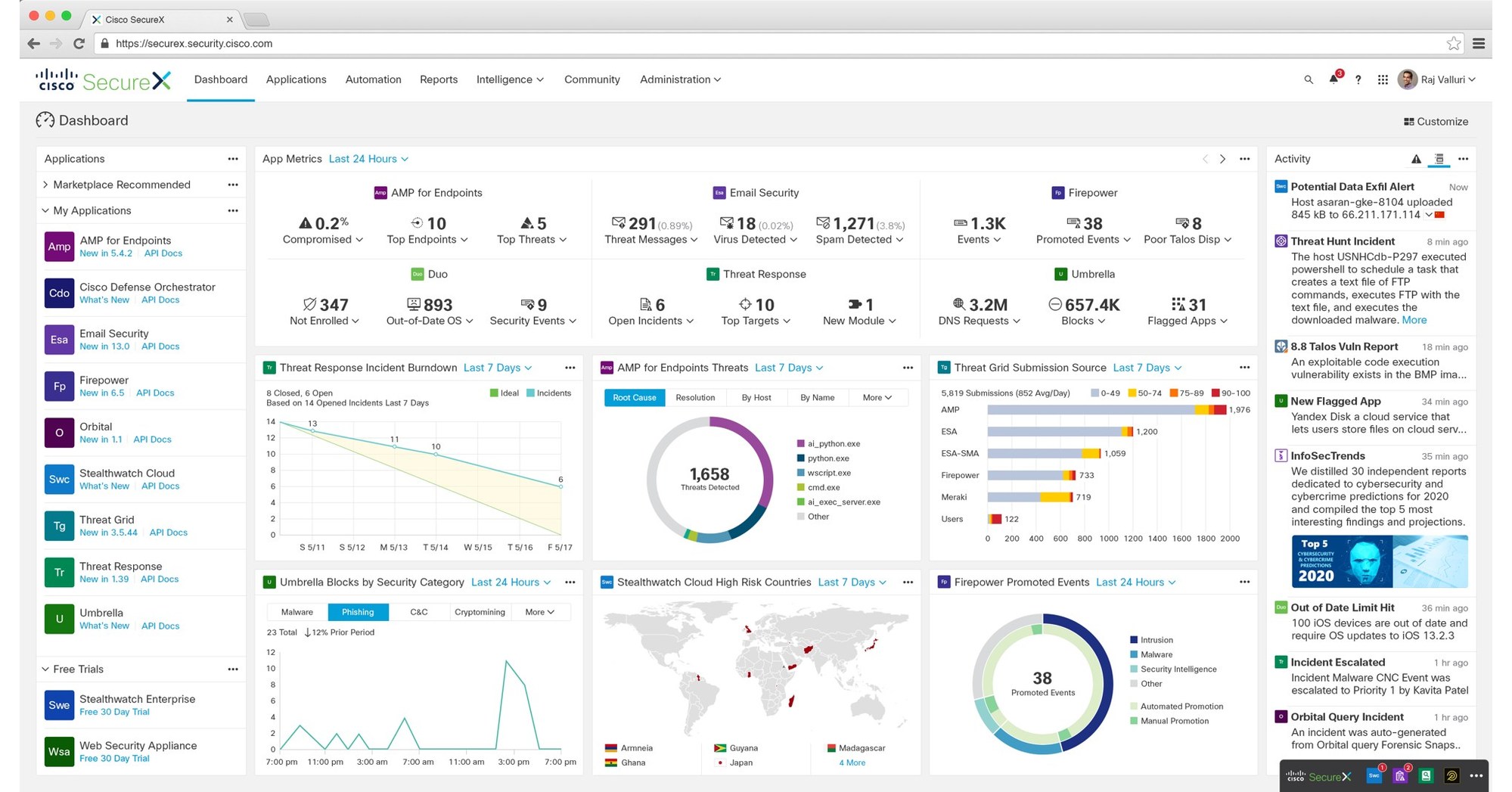Click the Firepower Fp icon in App Metrics
The height and width of the screenshot is (792, 1512).
[x=1057, y=192]
